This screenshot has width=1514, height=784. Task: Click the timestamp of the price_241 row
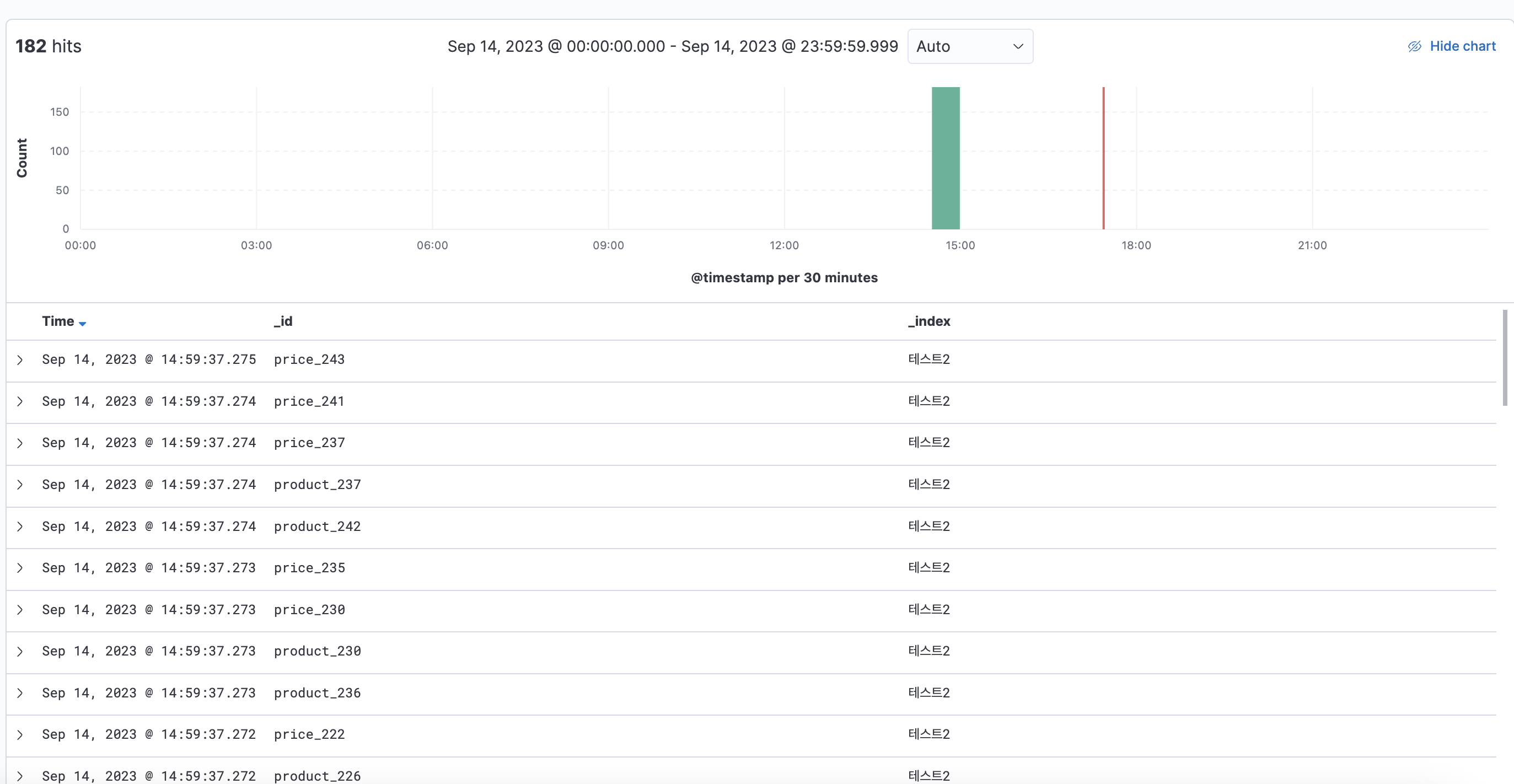point(149,401)
